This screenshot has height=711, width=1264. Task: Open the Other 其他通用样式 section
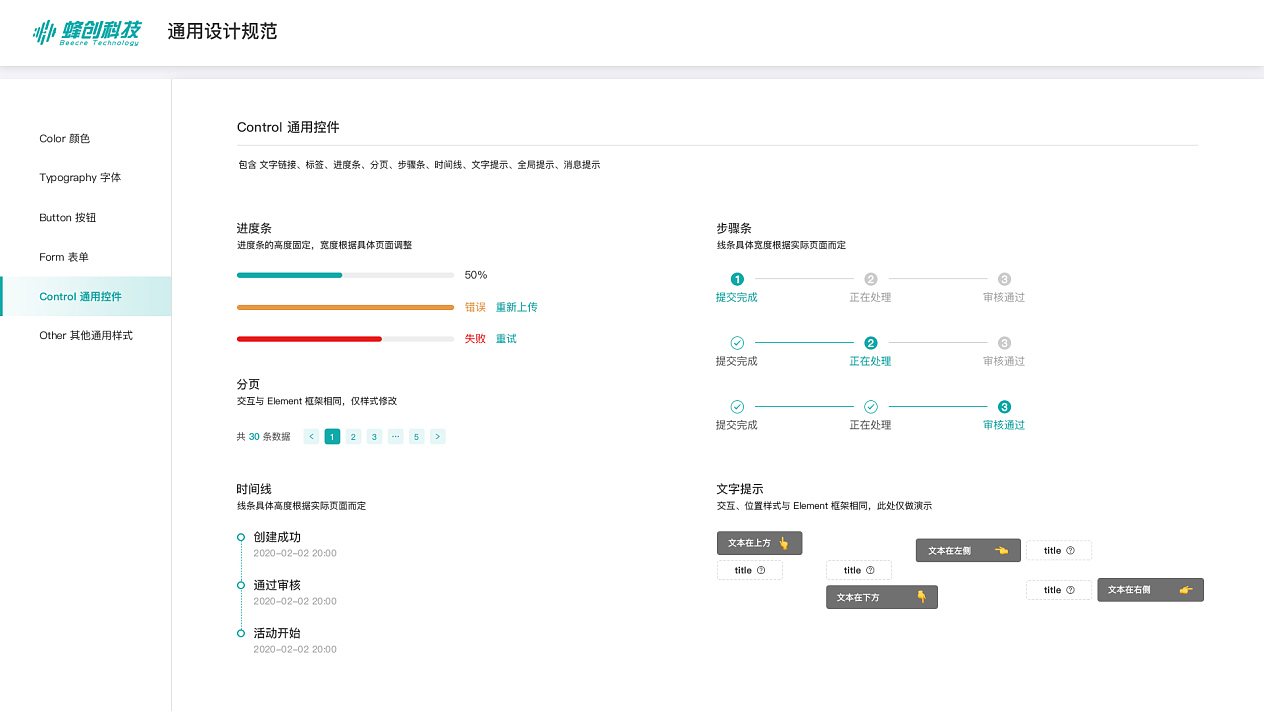88,335
